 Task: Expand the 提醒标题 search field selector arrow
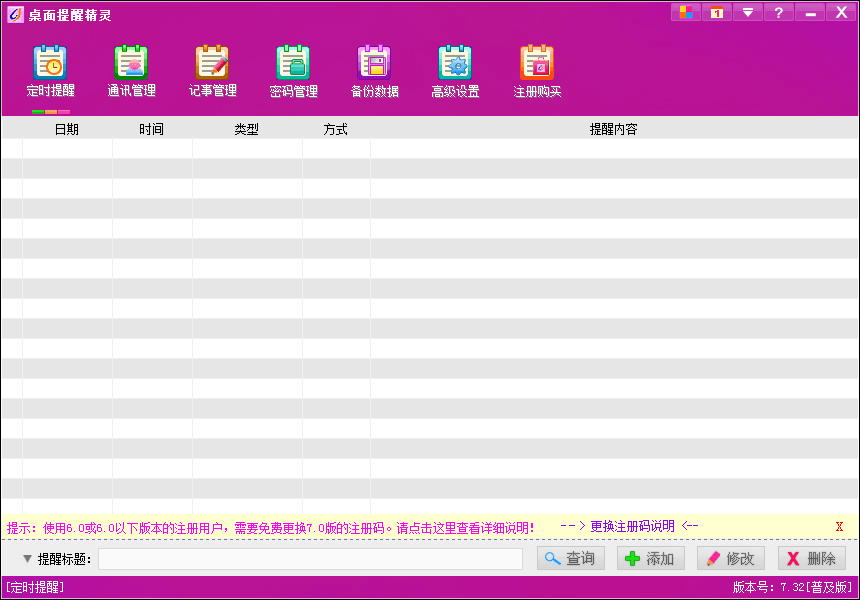tap(27, 559)
